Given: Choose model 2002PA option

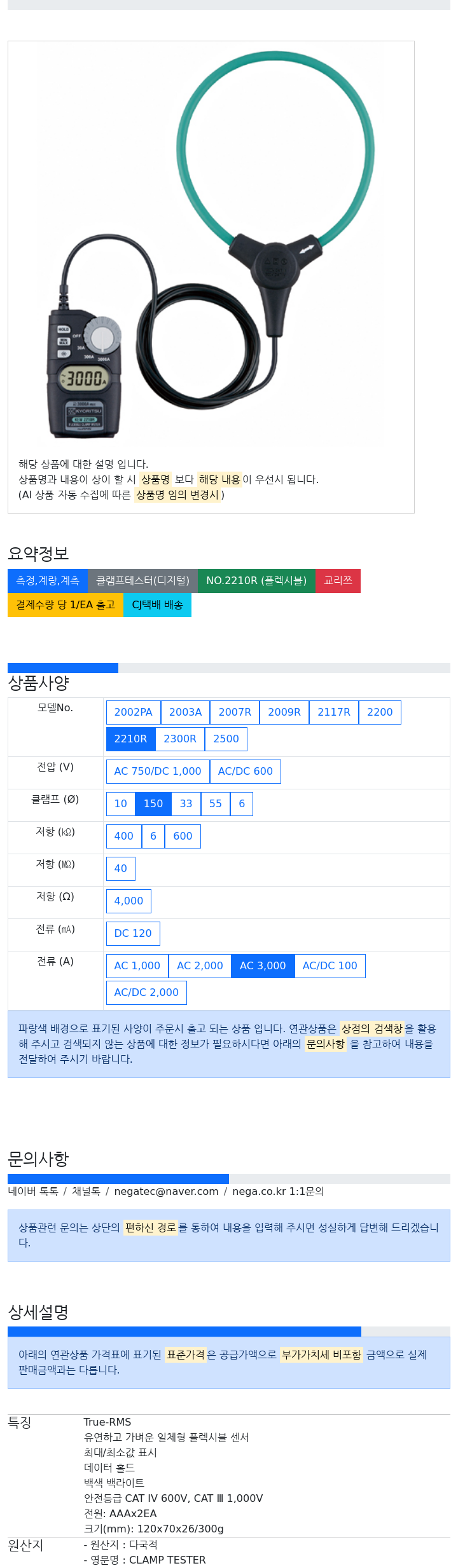Looking at the screenshot, I should [x=134, y=712].
